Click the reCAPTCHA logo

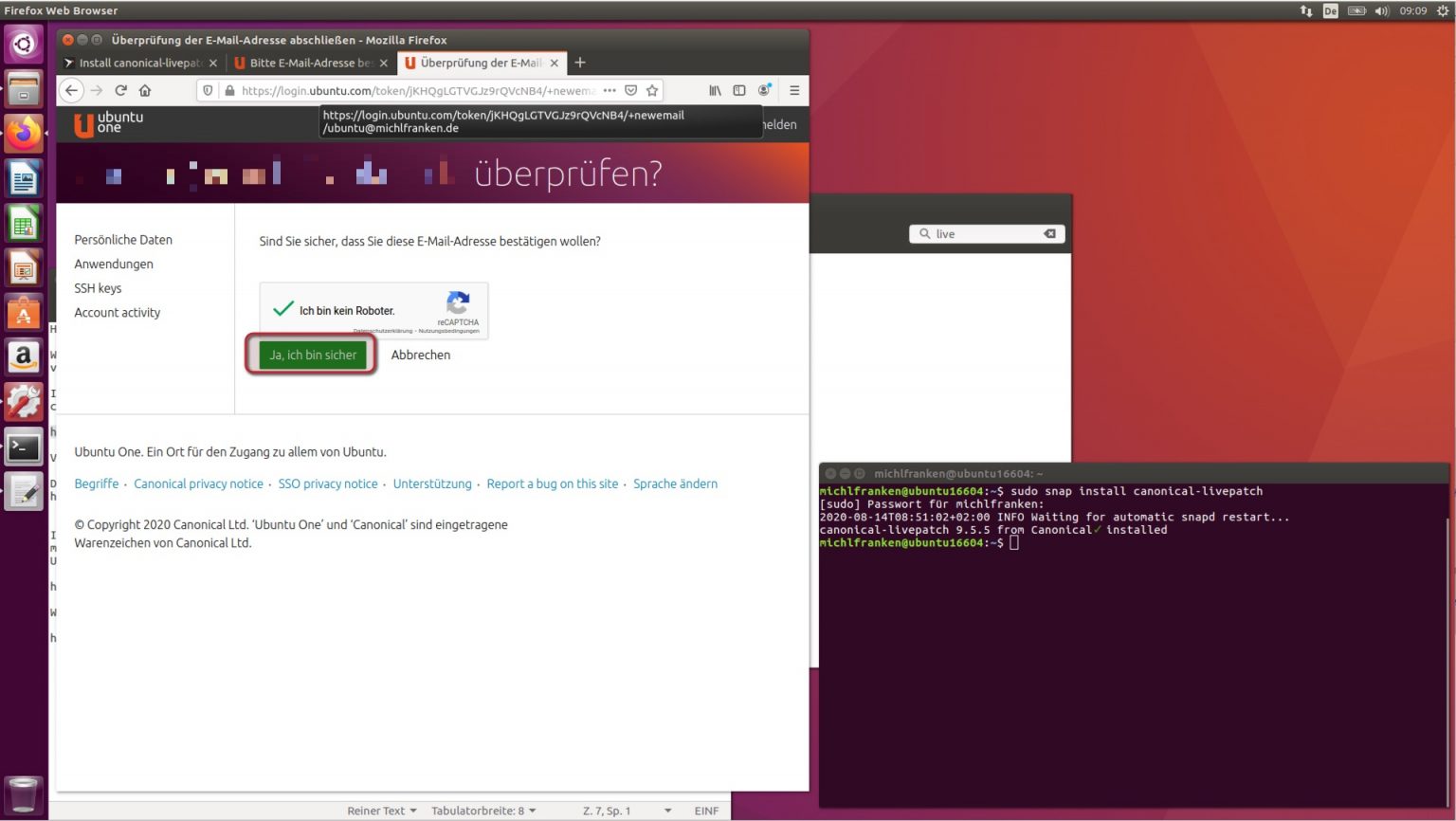tap(458, 302)
